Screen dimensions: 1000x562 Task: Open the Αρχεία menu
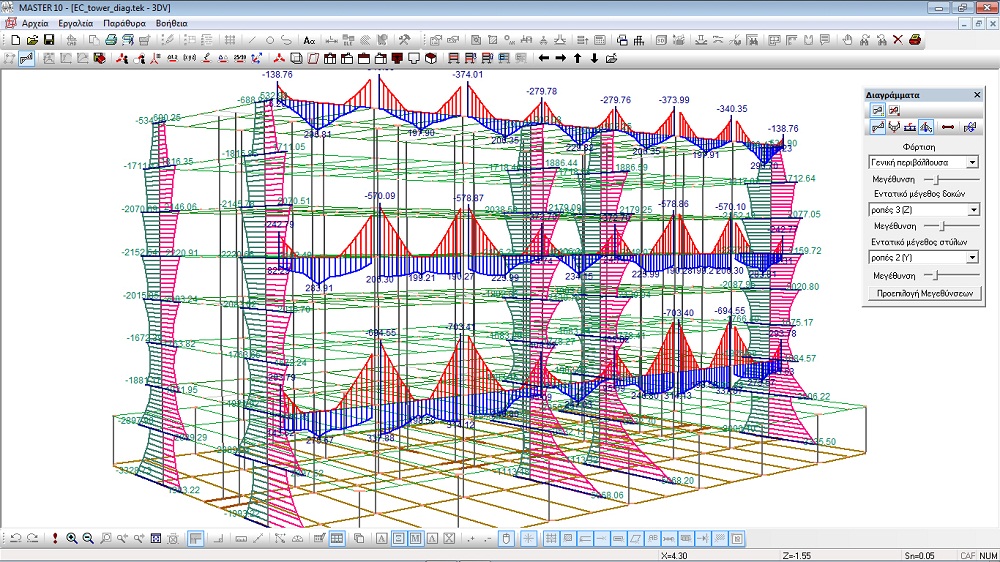click(35, 21)
